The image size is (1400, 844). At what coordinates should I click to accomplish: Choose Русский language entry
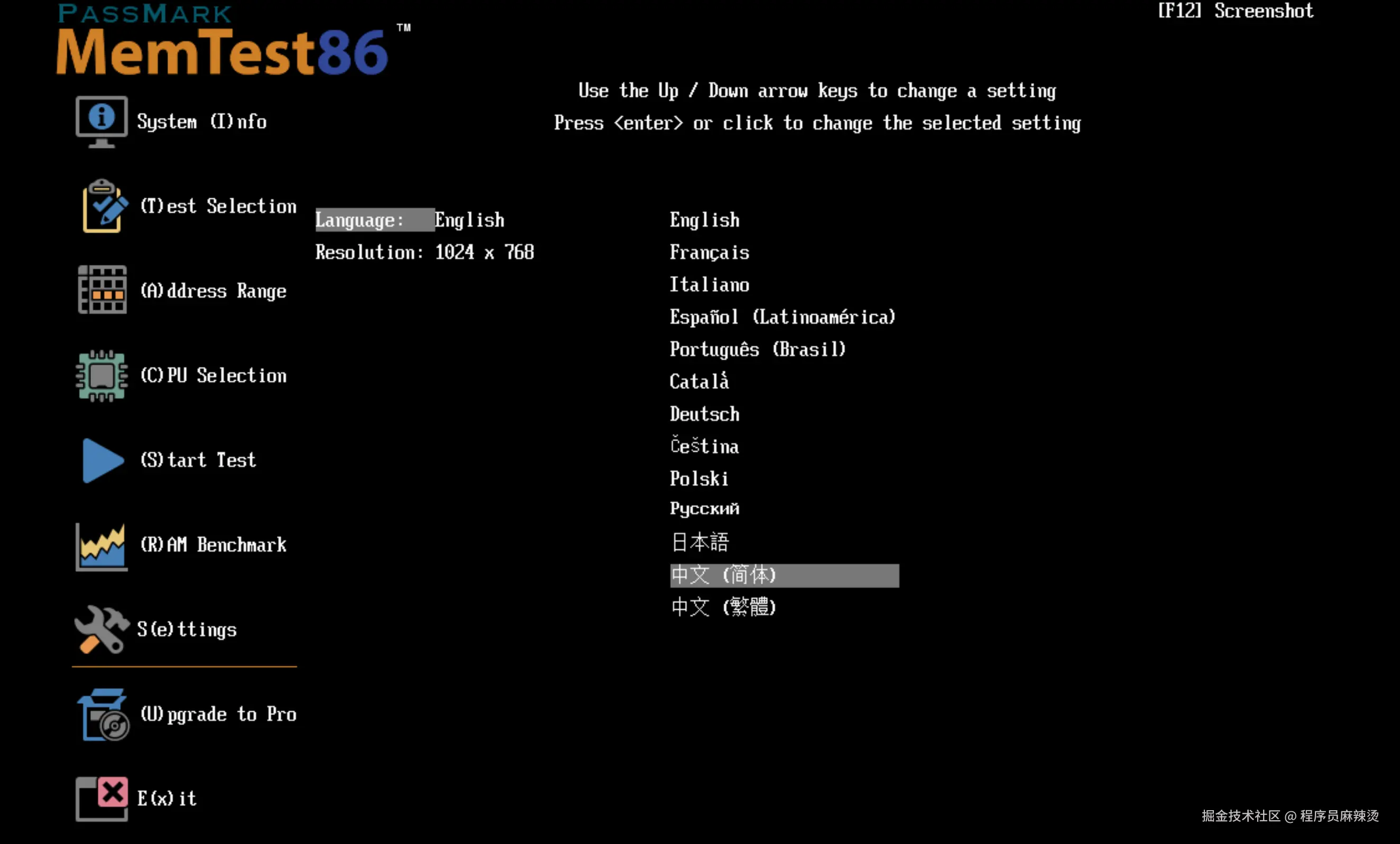[705, 509]
